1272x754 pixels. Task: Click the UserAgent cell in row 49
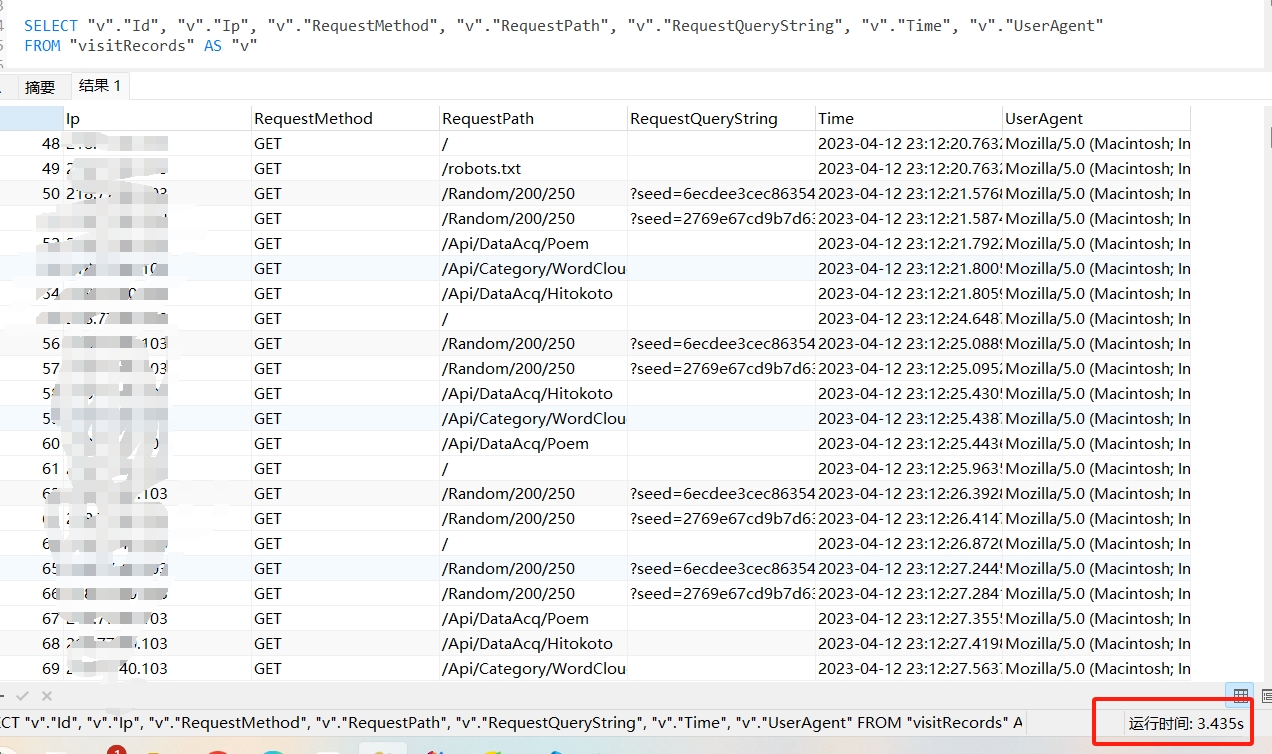point(1097,168)
